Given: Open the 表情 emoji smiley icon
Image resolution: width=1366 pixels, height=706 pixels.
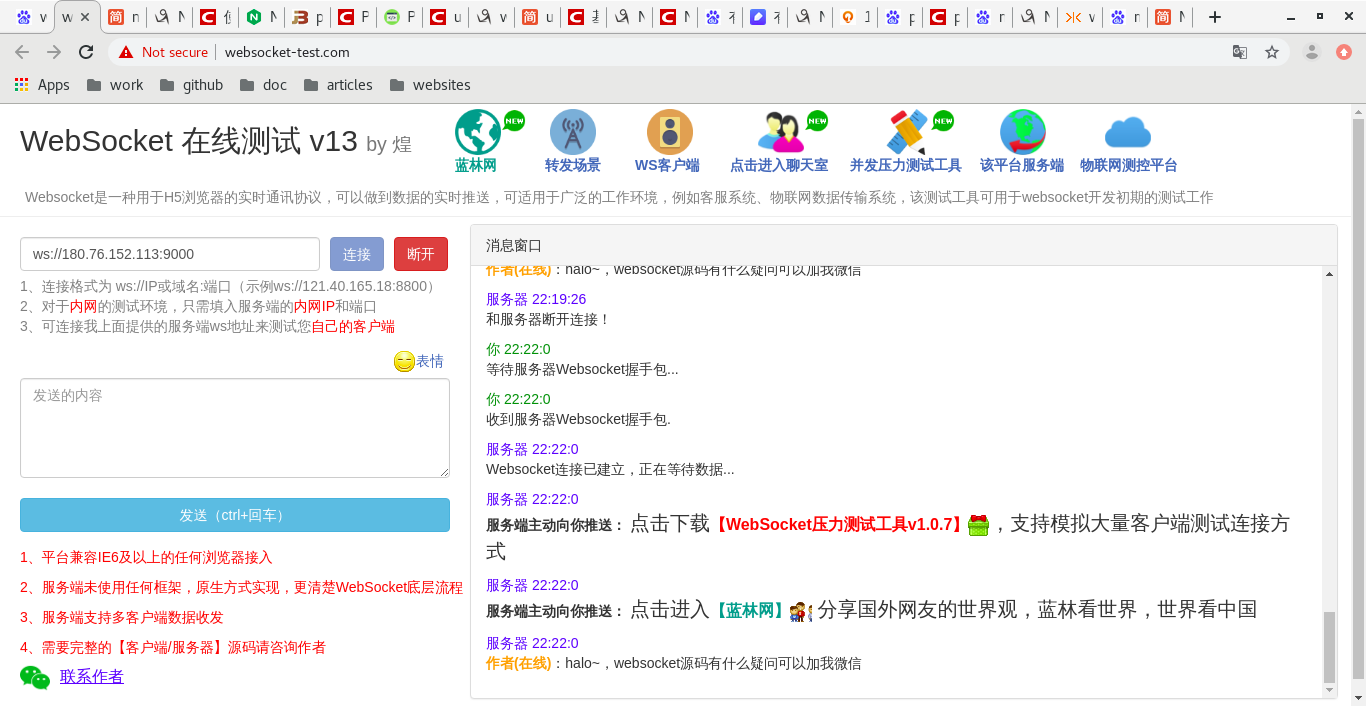Looking at the screenshot, I should [403, 360].
